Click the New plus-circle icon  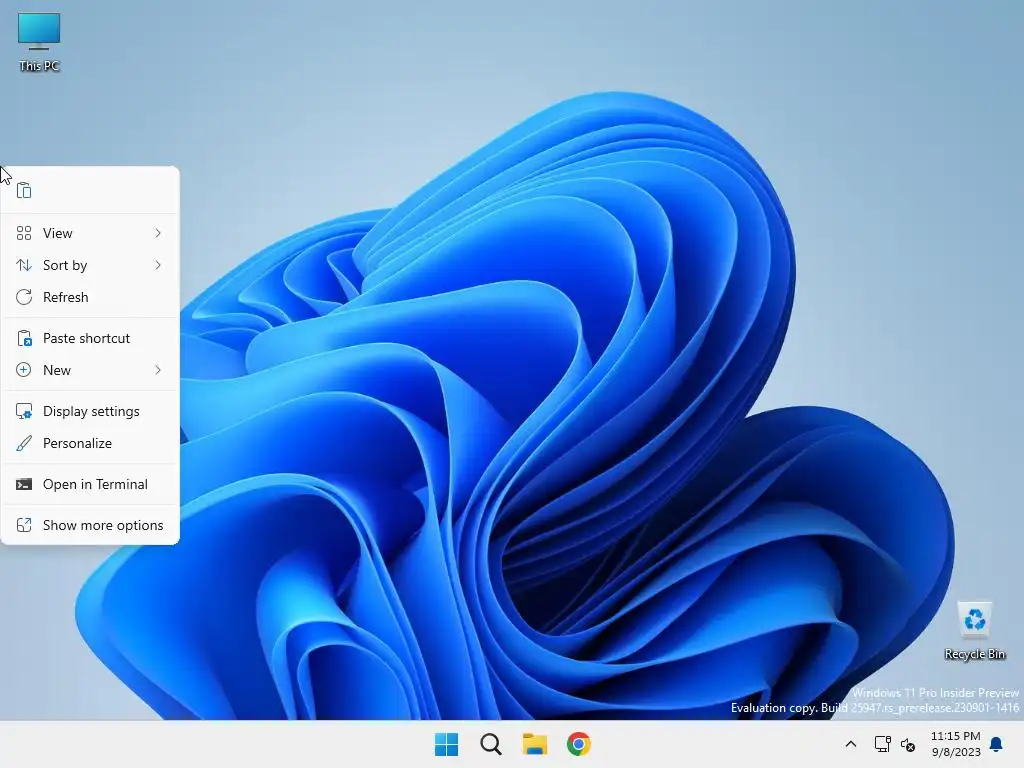[24, 370]
